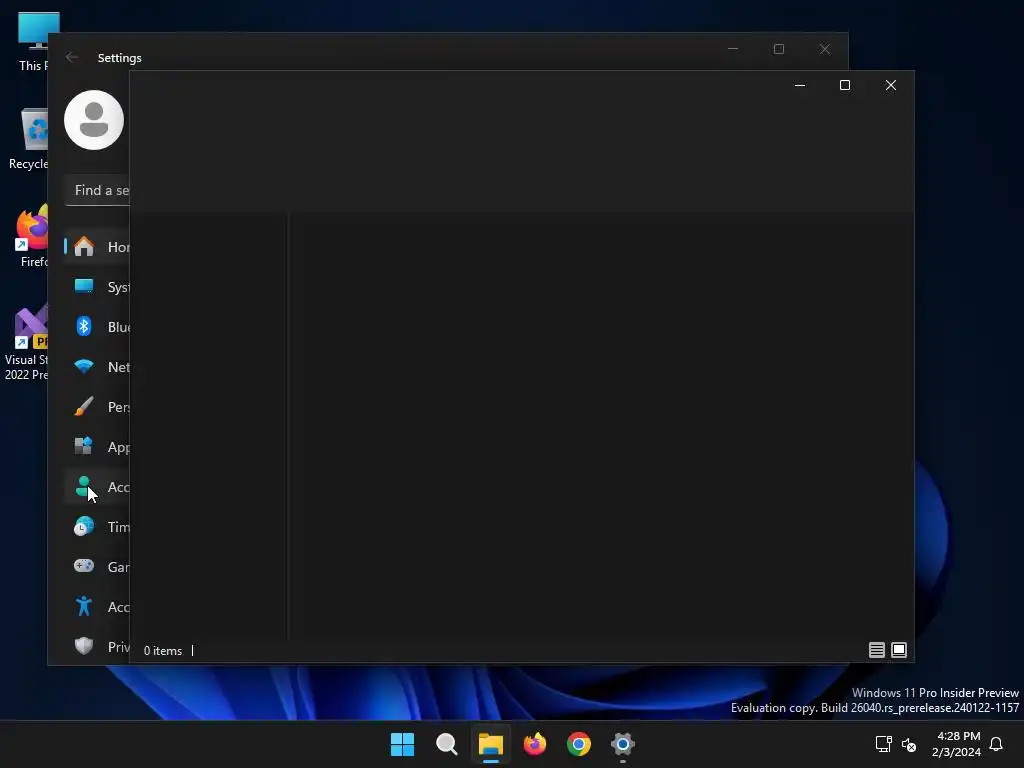The height and width of the screenshot is (768, 1024).
Task: Launch Firefox from the taskbar
Action: pos(535,744)
